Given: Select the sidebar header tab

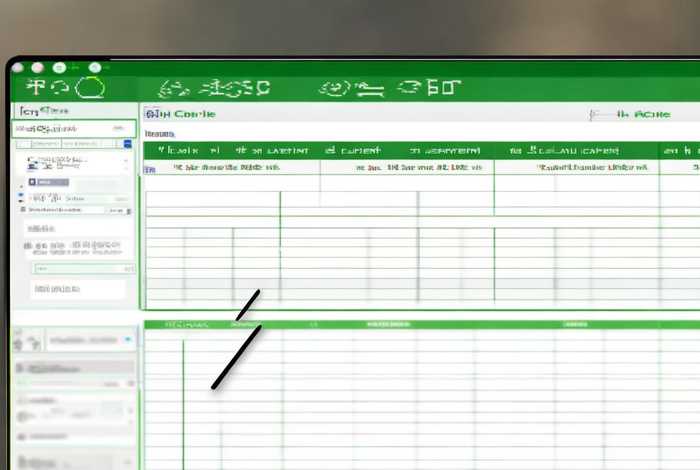Looking at the screenshot, I should (40, 110).
